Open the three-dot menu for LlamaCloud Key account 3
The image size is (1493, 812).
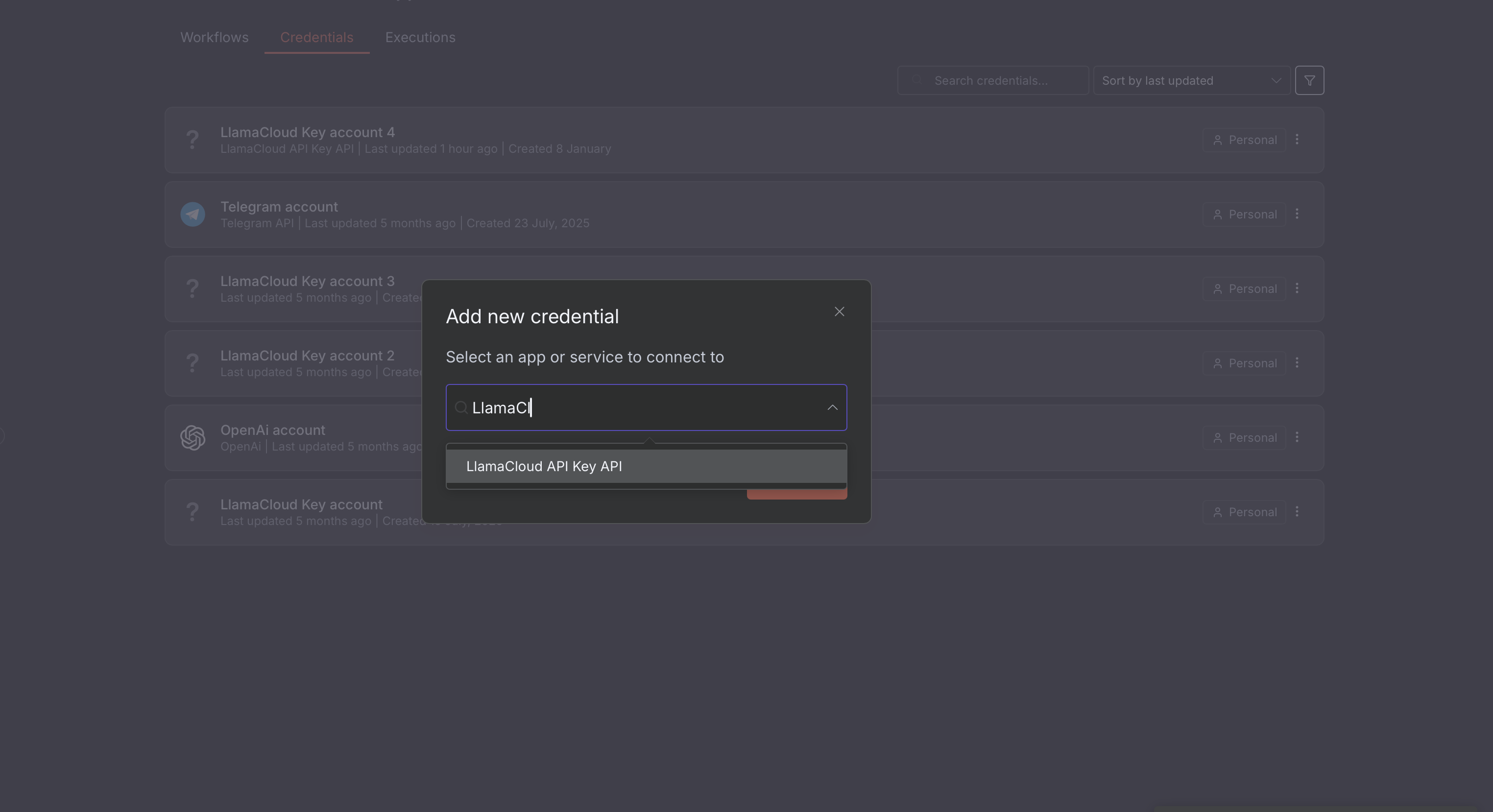1297,288
